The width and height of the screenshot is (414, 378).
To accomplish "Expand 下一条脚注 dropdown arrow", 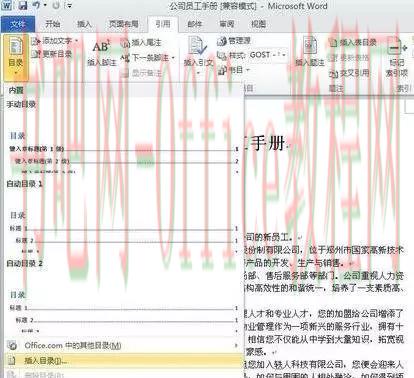I will [173, 58].
